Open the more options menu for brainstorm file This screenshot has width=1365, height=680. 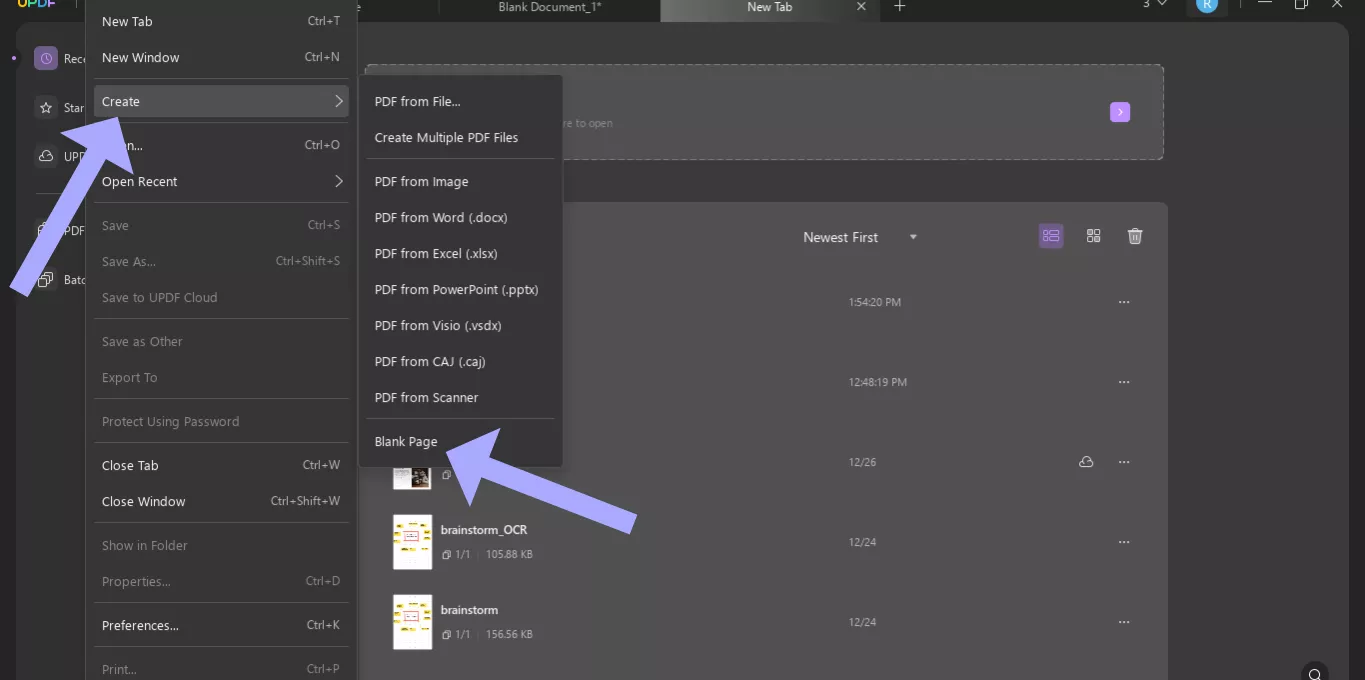(x=1123, y=622)
